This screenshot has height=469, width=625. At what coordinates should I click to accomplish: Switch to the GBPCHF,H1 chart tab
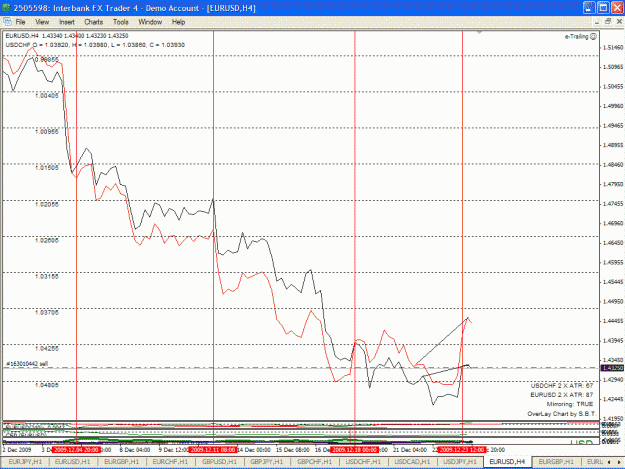tap(314, 461)
